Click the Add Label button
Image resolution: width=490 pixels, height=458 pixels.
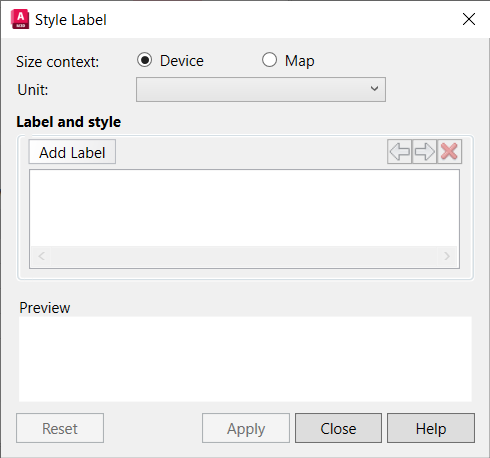72,152
